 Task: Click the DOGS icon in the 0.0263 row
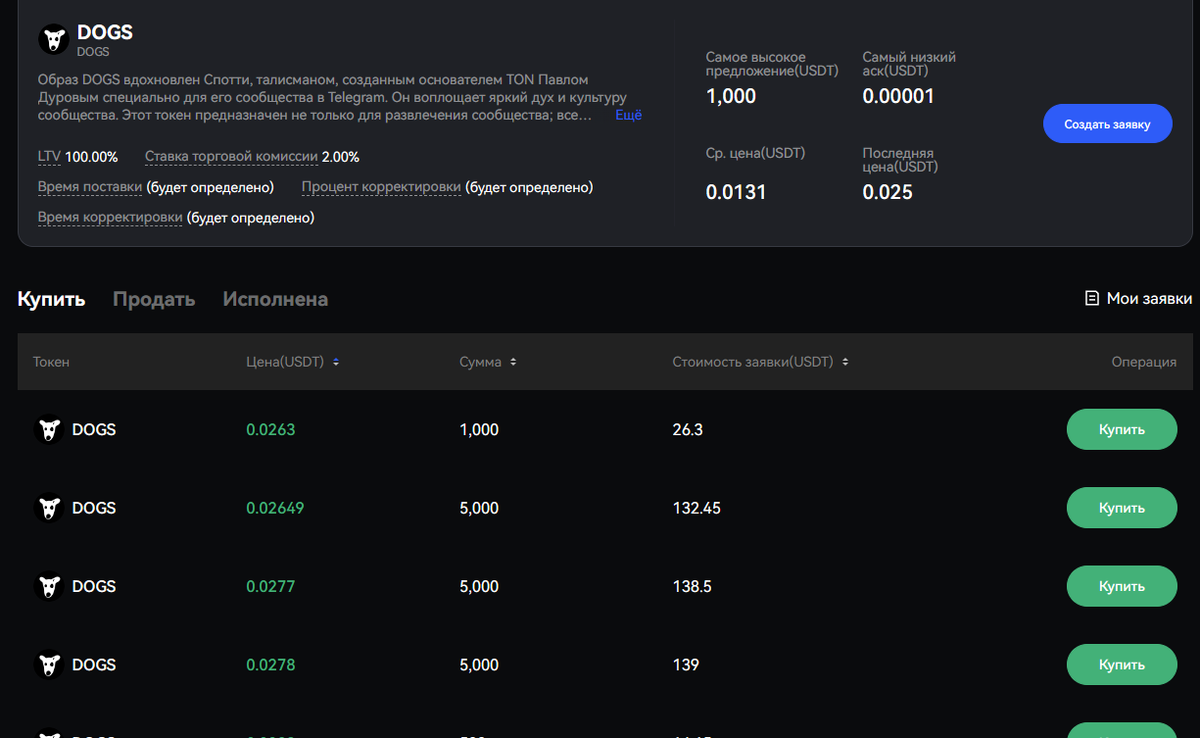click(x=49, y=430)
